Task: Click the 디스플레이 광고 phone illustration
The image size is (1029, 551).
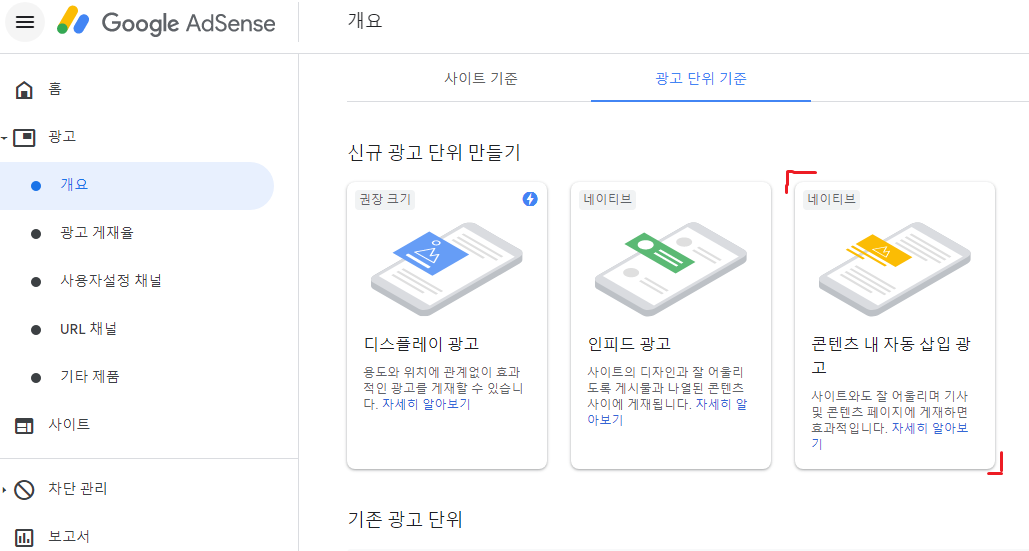Action: point(447,269)
